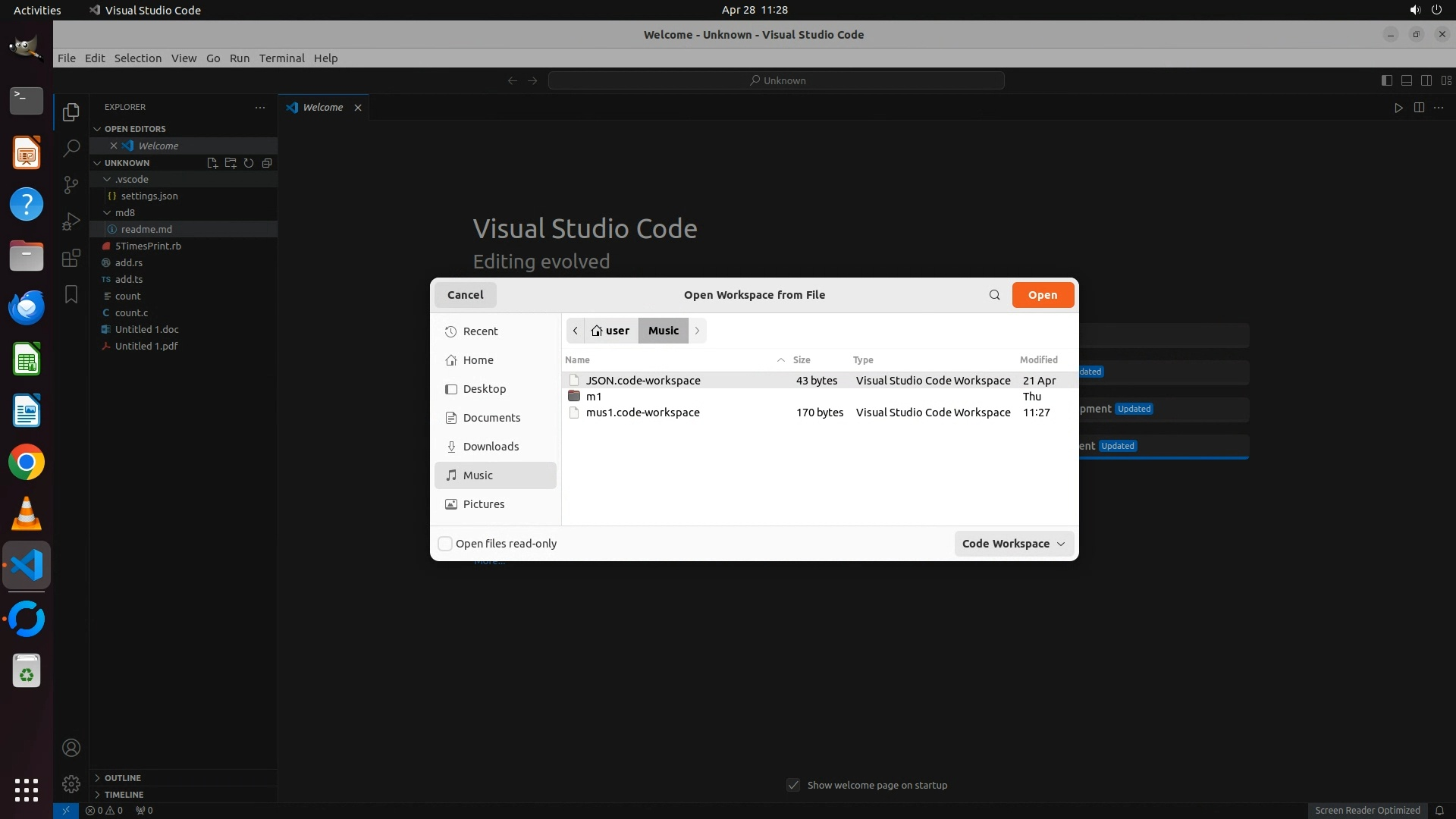Toggle the primary side bar layout icon
The image size is (1456, 819).
click(1386, 80)
